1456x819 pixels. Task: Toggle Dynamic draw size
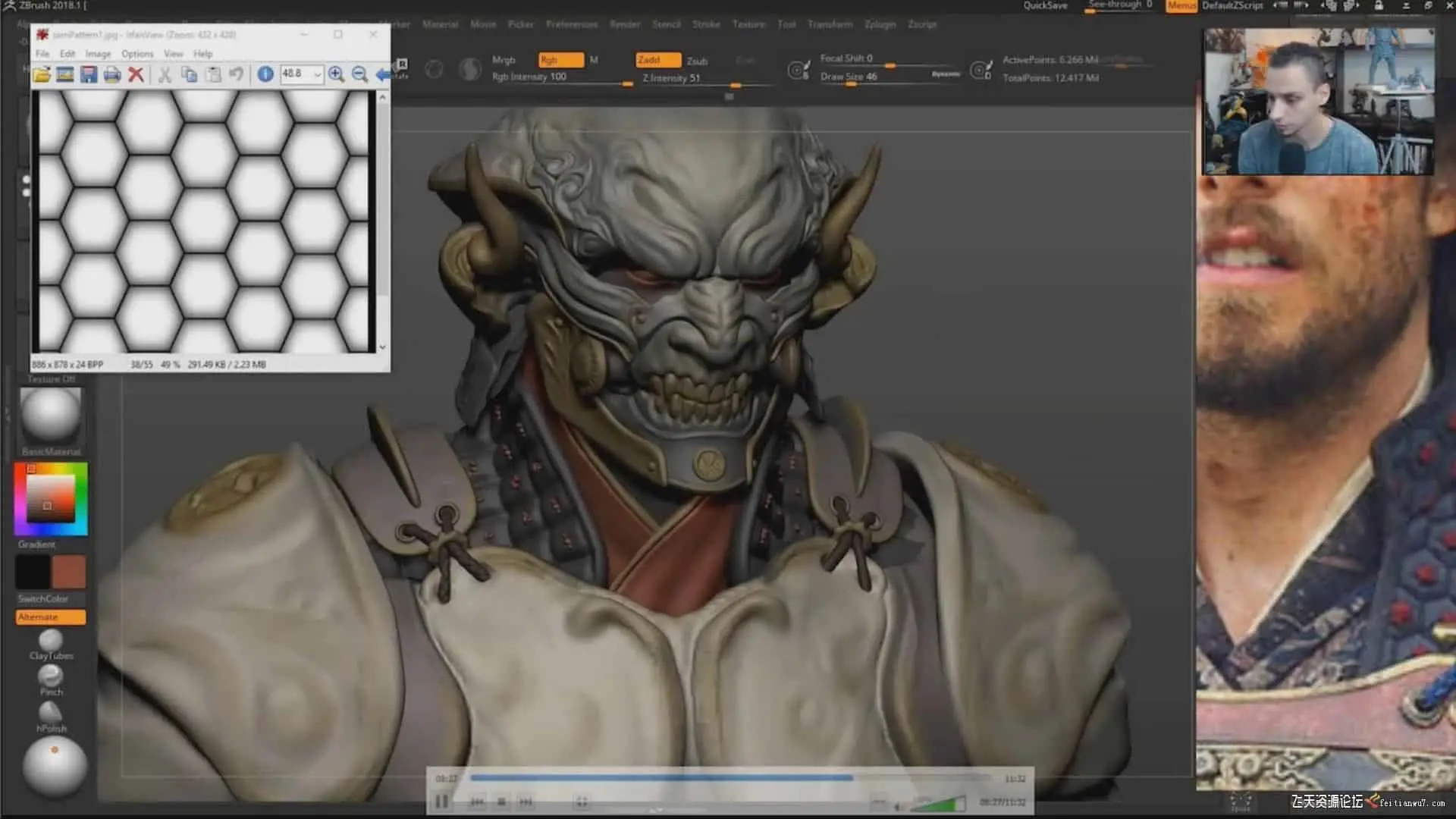click(946, 74)
